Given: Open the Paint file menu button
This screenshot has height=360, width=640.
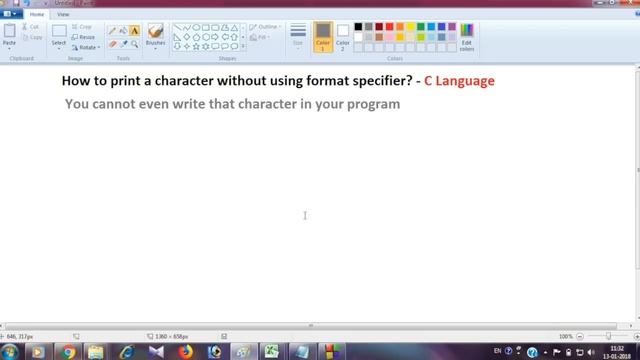Looking at the screenshot, I should [11, 14].
